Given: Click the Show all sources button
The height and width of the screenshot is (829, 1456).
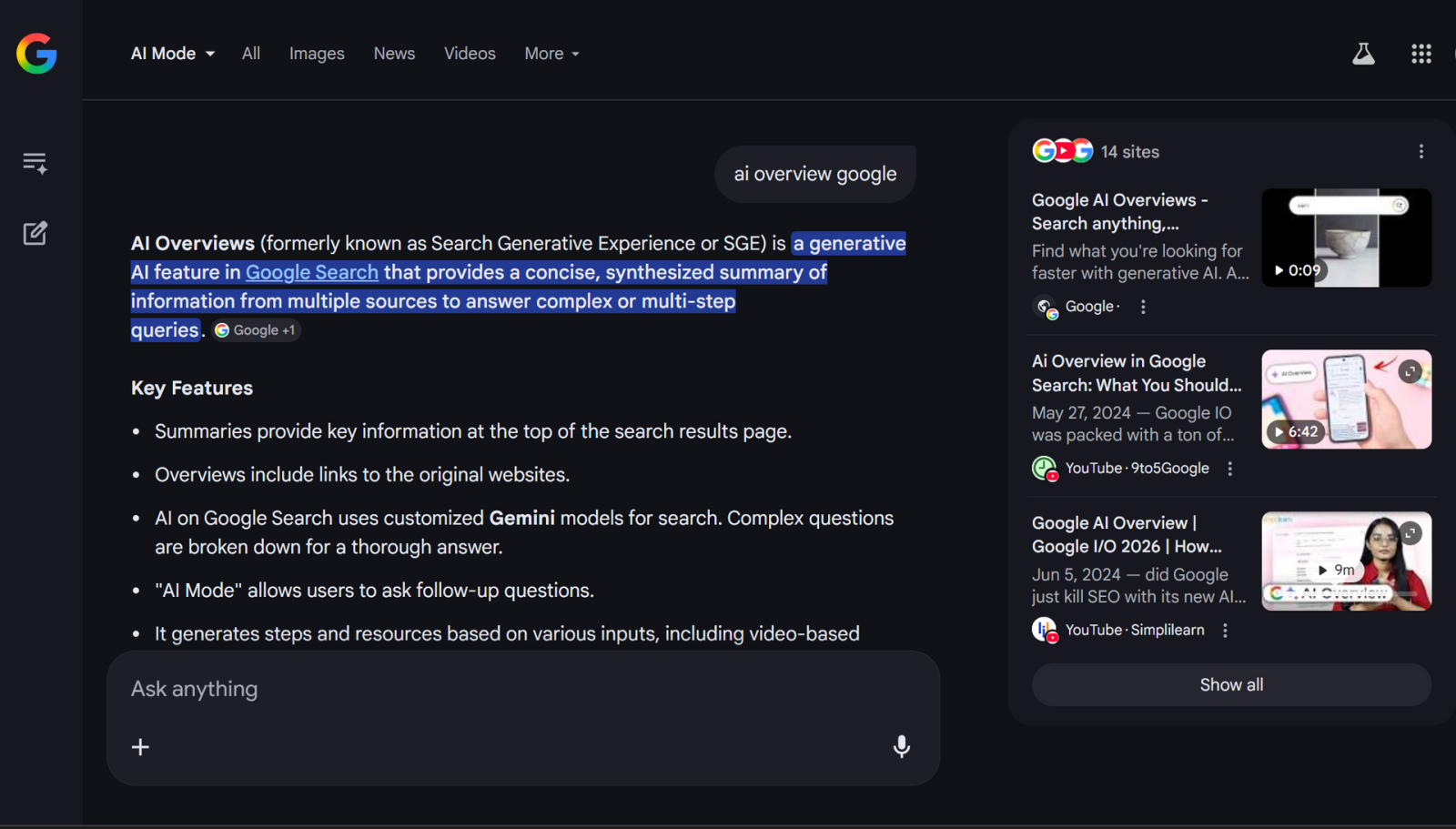Looking at the screenshot, I should (1230, 685).
